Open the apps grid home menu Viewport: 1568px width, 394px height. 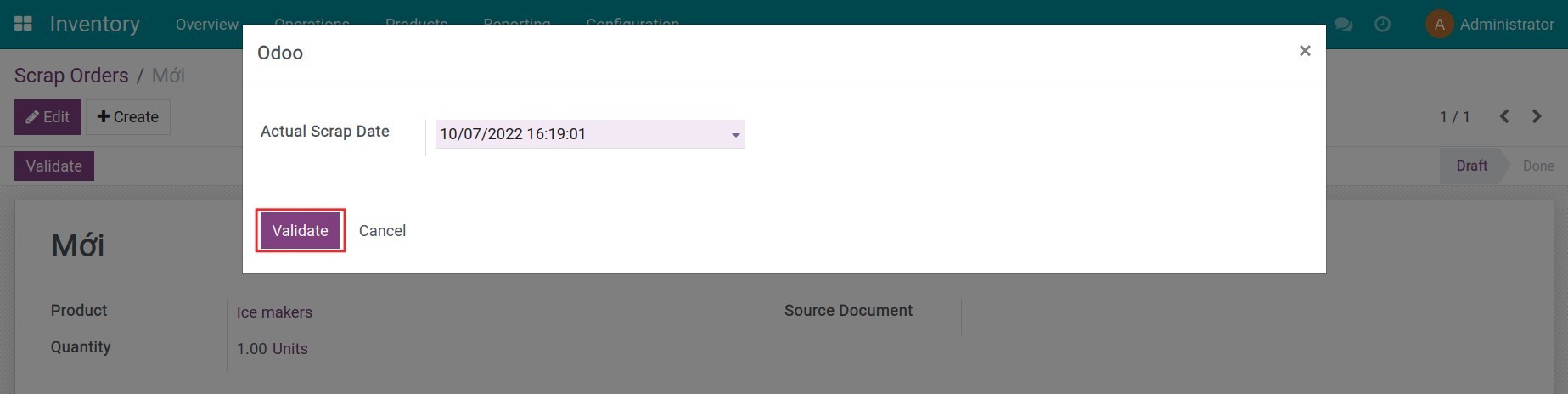23,24
